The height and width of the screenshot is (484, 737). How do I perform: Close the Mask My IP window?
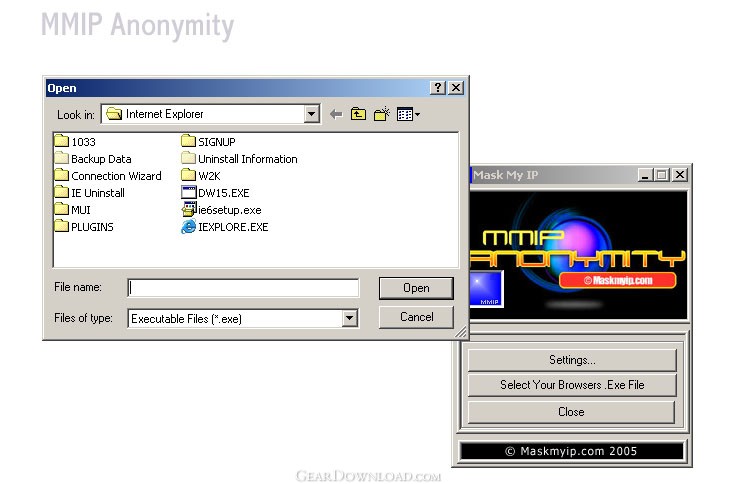pos(680,175)
